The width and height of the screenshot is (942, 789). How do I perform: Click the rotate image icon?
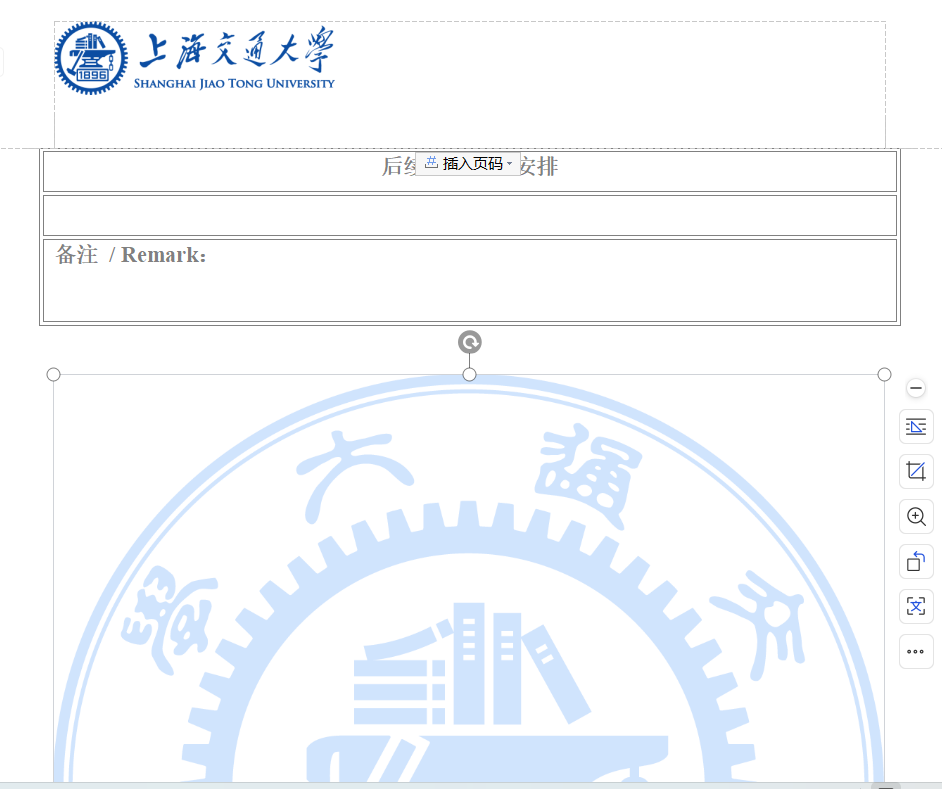(916, 561)
